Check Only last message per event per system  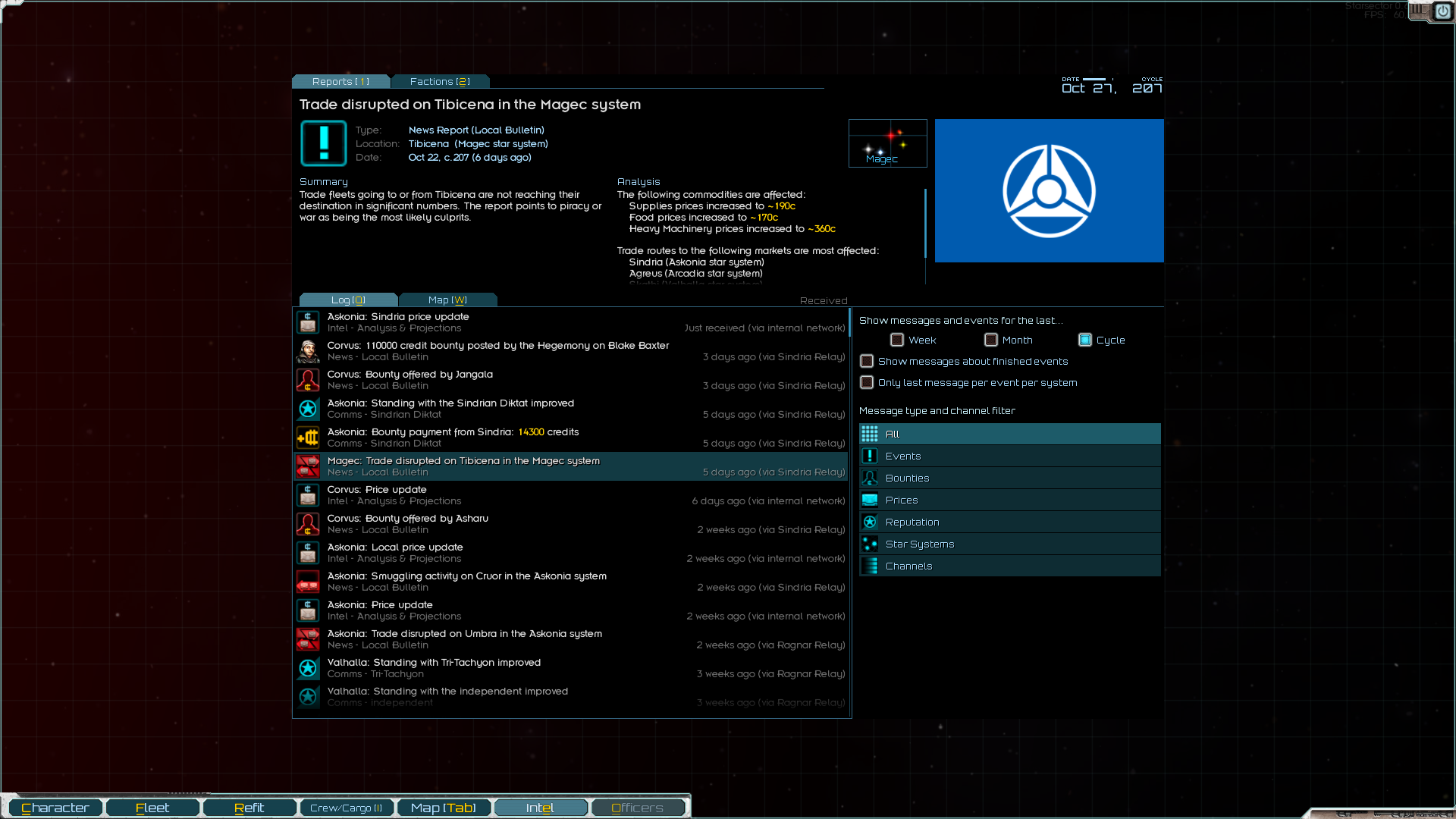click(867, 382)
